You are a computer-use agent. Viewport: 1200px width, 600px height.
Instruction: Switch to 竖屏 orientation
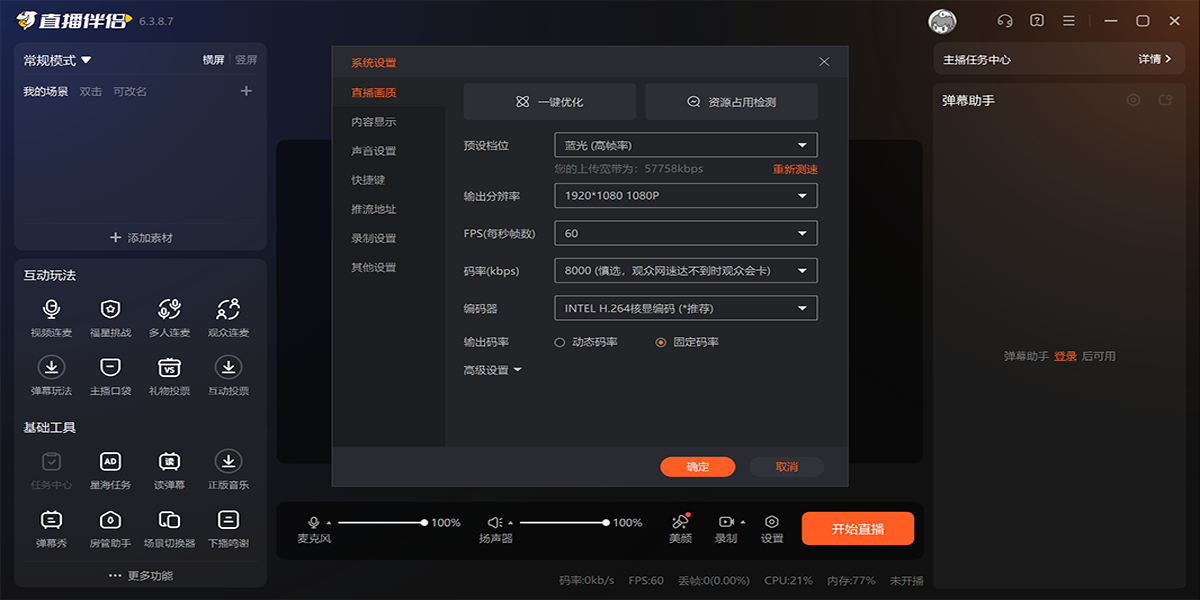(x=246, y=60)
